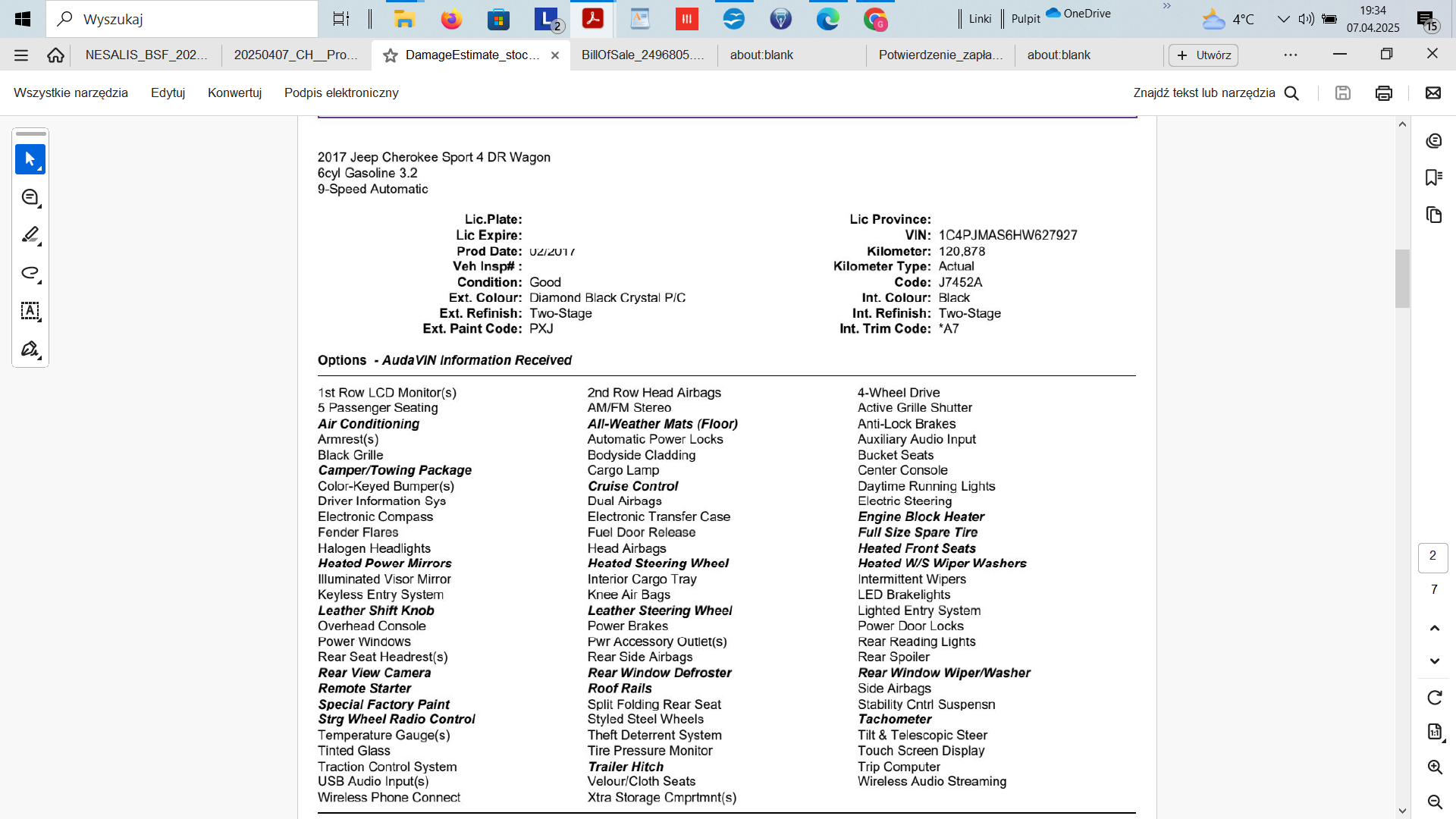This screenshot has height=819, width=1456.
Task: Zoom in on the document
Action: pos(1434,767)
